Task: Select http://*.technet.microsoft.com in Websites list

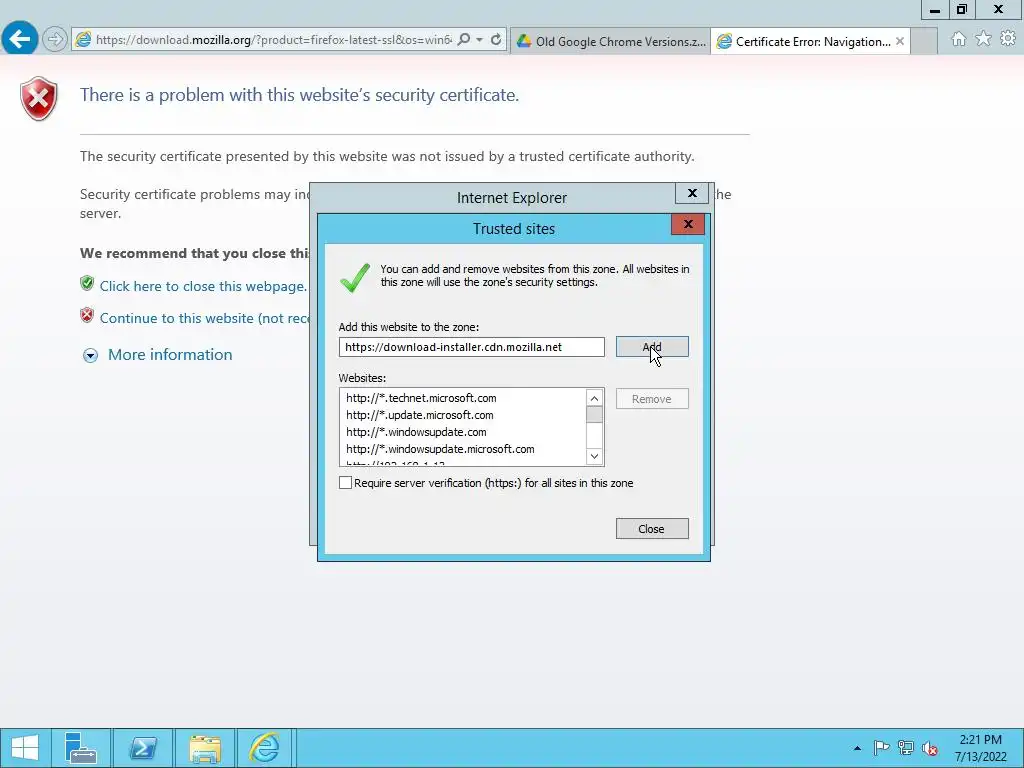Action: point(421,398)
